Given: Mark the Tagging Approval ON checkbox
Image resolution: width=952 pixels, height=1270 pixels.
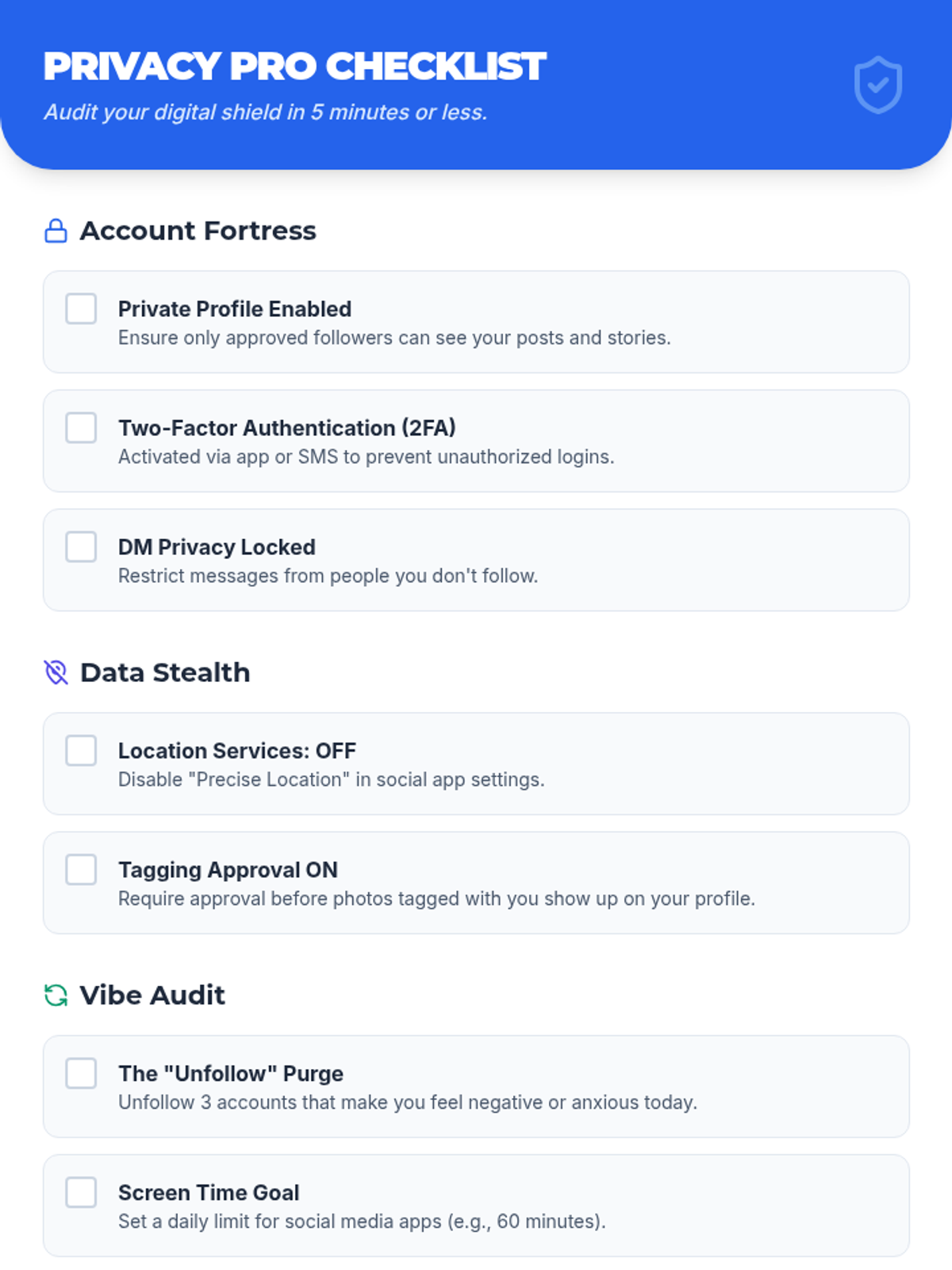Looking at the screenshot, I should click(81, 869).
